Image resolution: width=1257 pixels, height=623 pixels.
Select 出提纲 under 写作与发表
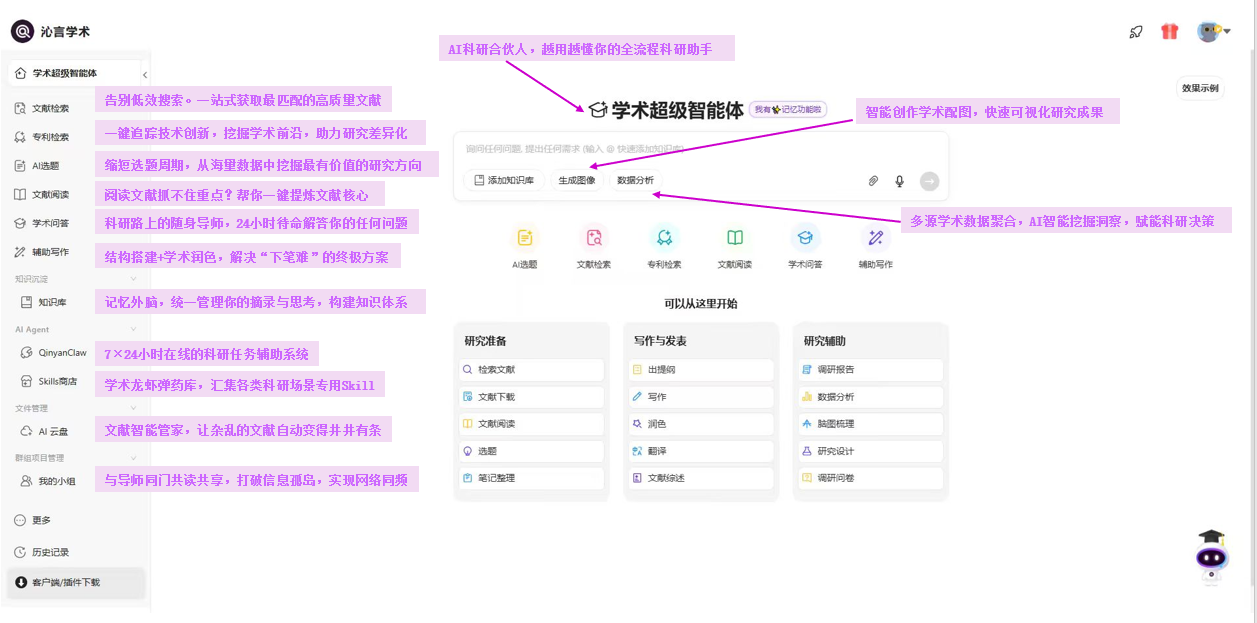[x=701, y=369]
